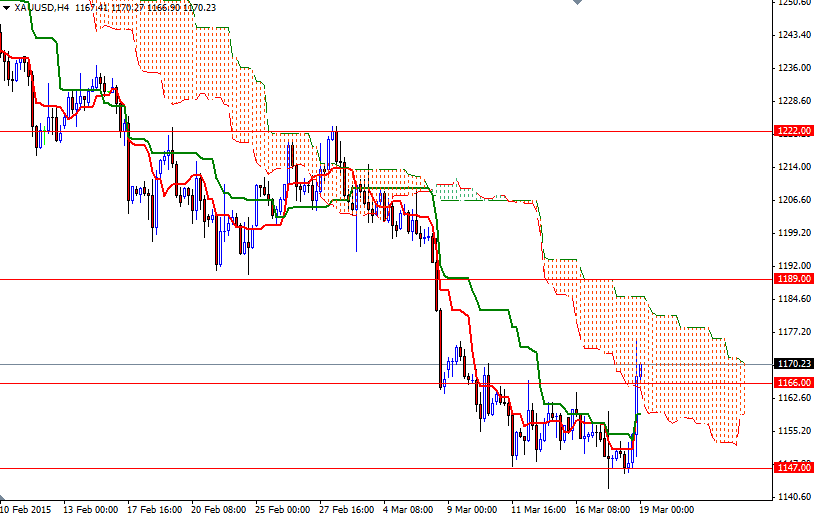This screenshot has width=814, height=516.
Task: Select the red horizontal line at 1189.00
Action: pos(386,279)
